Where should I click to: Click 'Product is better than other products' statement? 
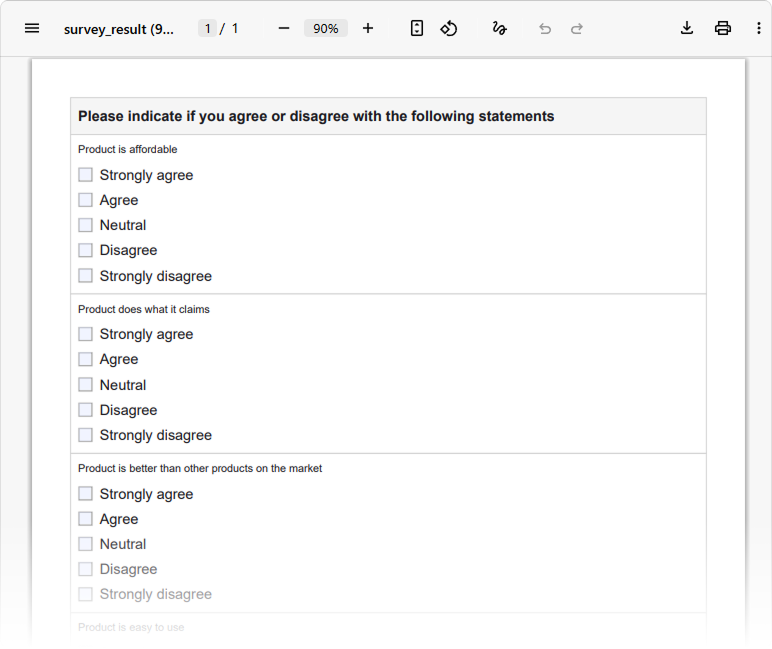pyautogui.click(x=200, y=468)
